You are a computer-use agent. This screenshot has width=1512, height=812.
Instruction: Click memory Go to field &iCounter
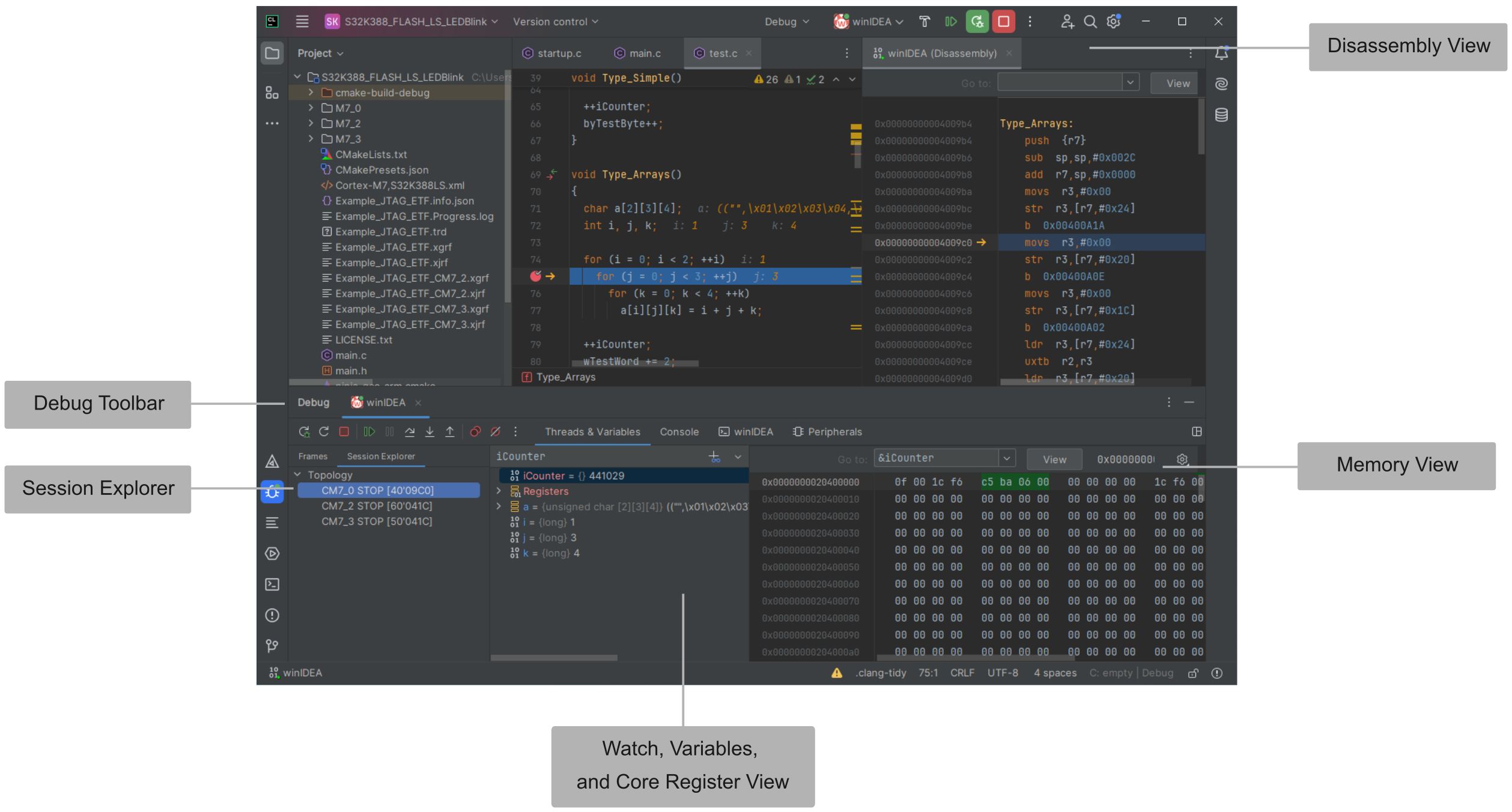[937, 458]
